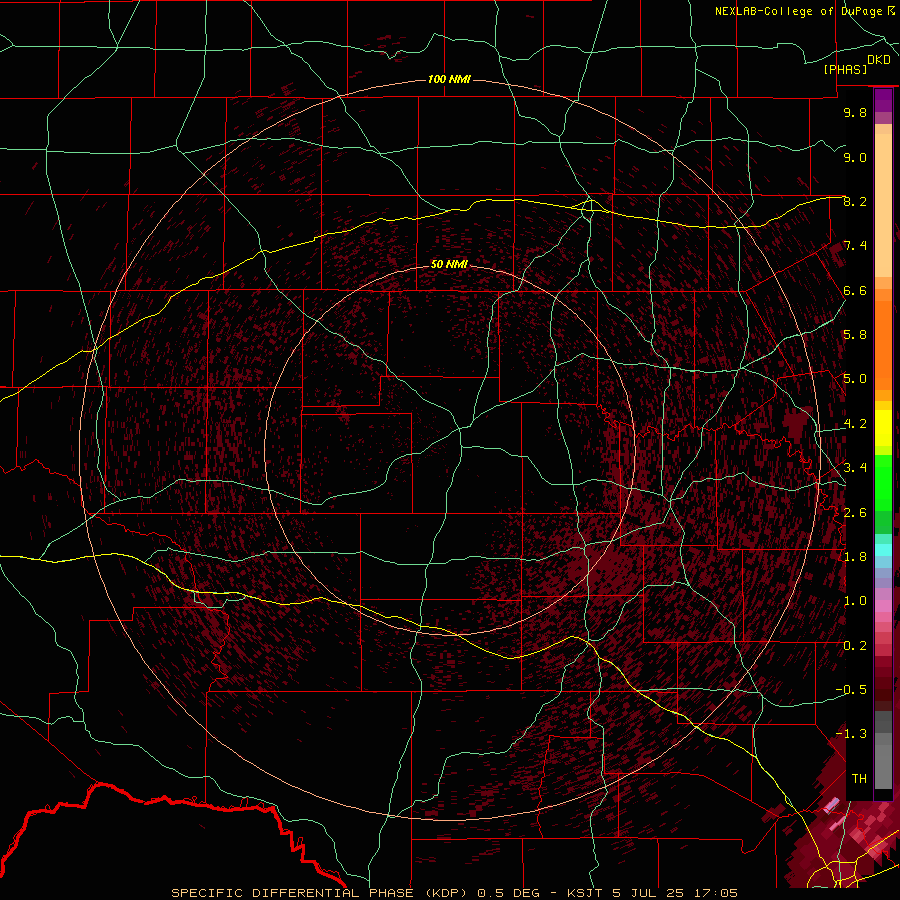The height and width of the screenshot is (900, 900).
Task: Click the 9.0 value on the color scale
Action: point(855,157)
